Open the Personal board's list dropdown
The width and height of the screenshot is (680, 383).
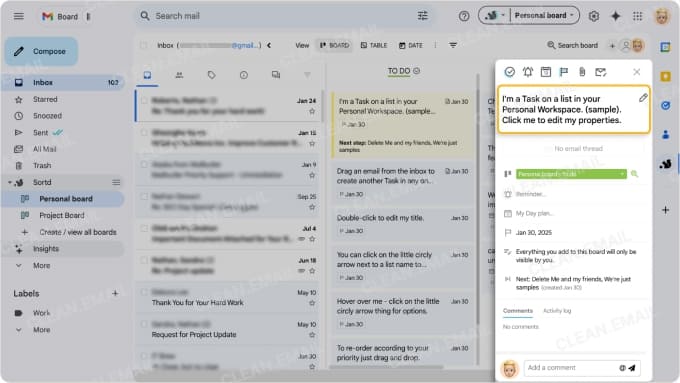[571, 174]
